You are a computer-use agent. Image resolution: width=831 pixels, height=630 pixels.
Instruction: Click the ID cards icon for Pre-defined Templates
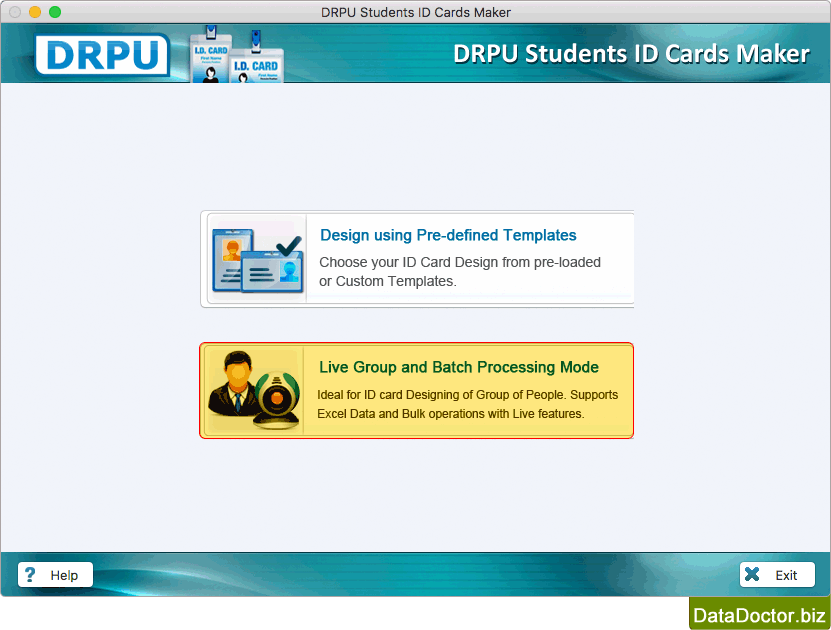tap(258, 260)
